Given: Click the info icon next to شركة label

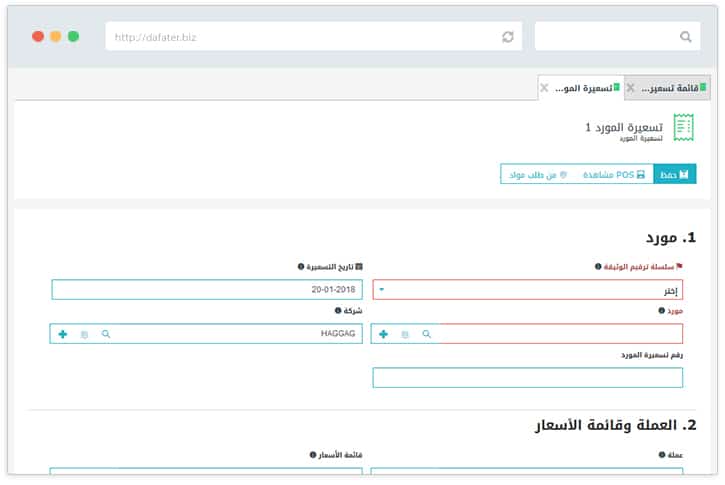Looking at the screenshot, I should pos(338,310).
